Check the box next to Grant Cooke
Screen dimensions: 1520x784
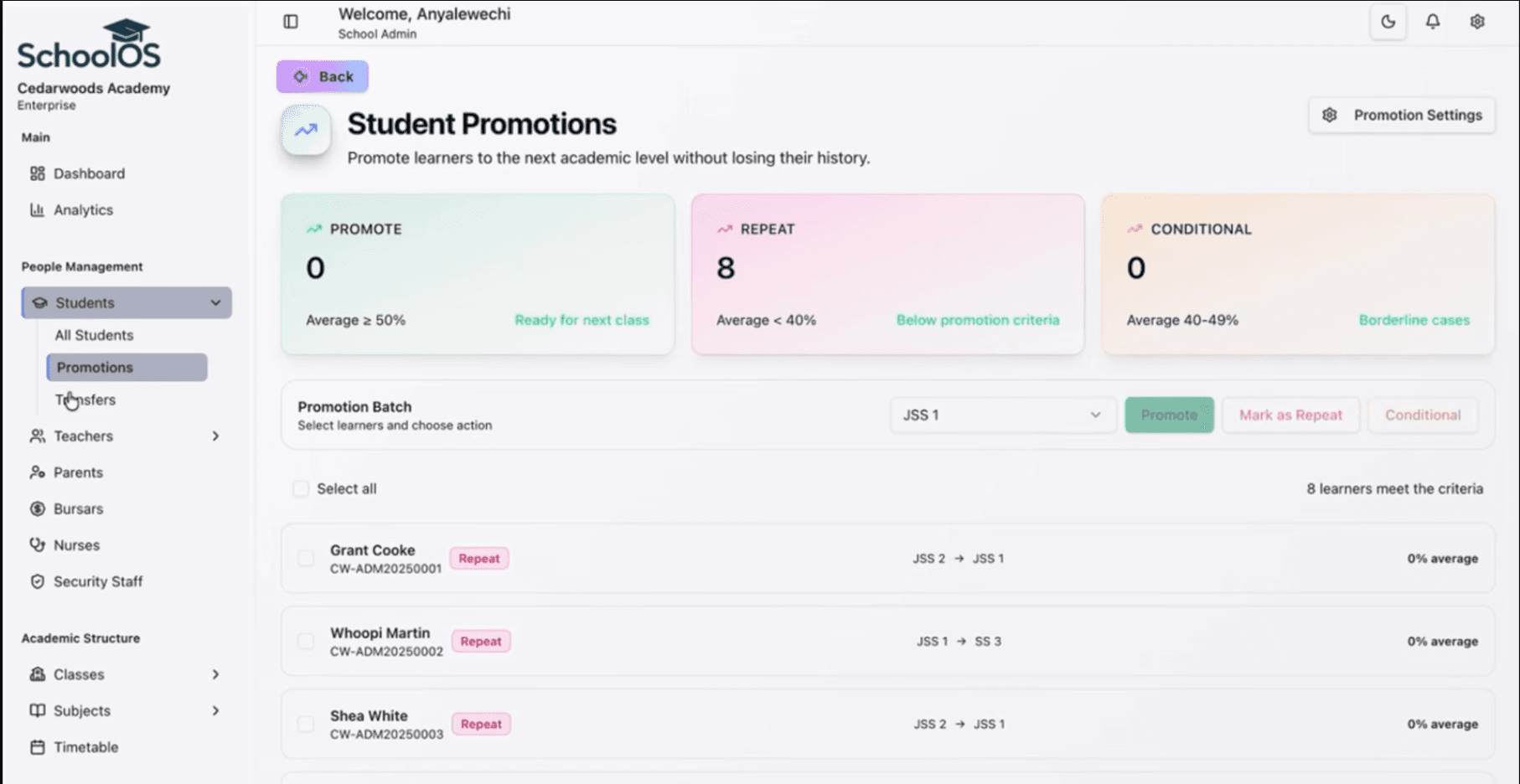305,558
